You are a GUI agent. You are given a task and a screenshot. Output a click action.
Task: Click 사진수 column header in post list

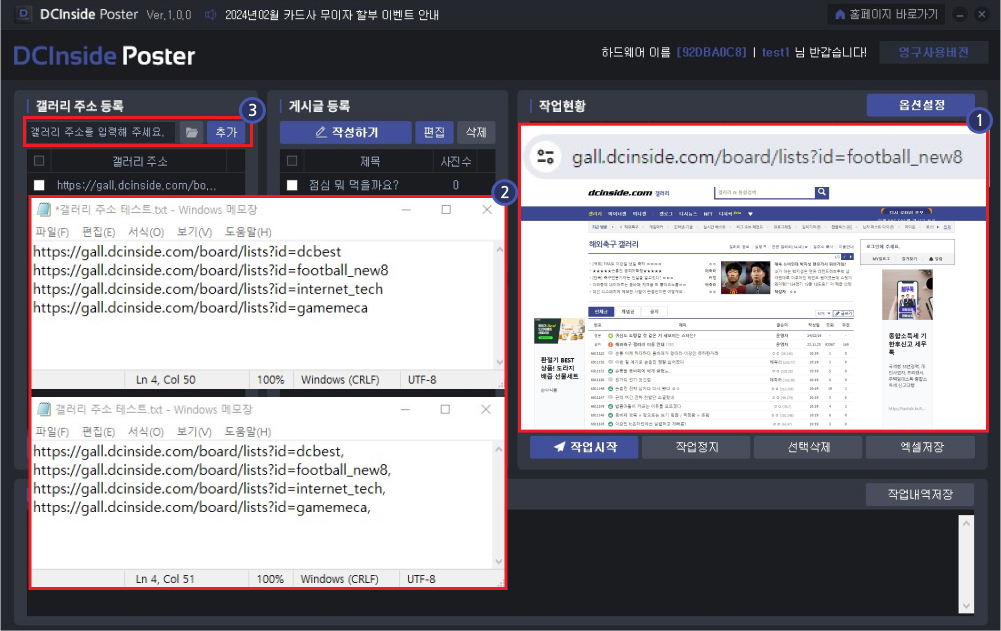point(456,162)
